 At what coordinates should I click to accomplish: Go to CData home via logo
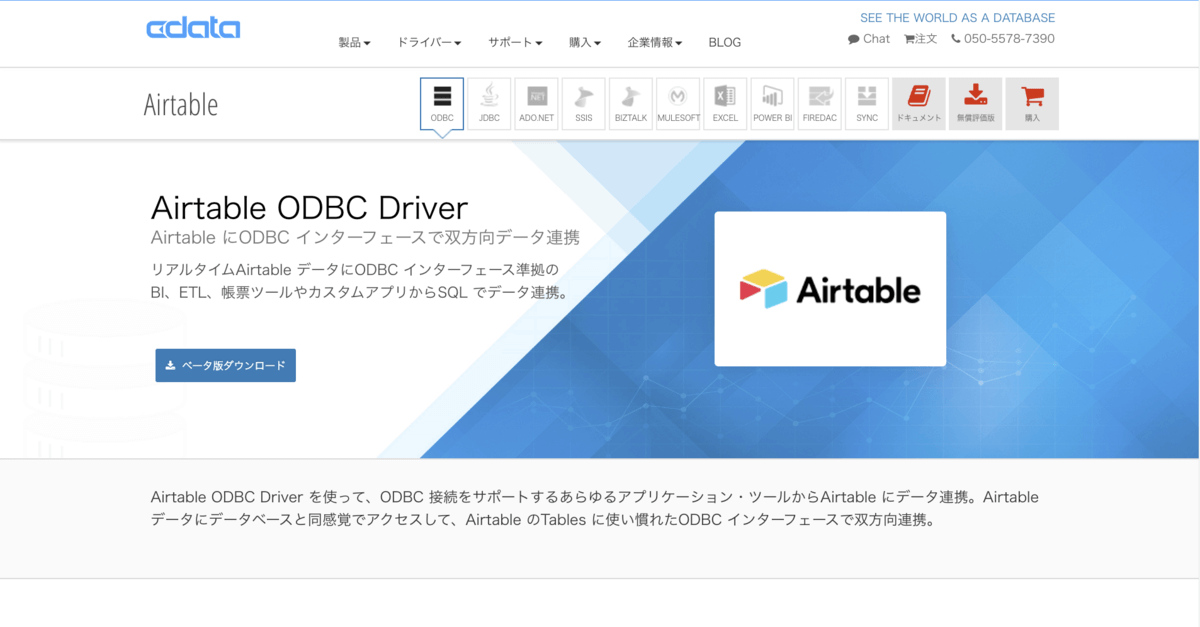click(x=193, y=28)
